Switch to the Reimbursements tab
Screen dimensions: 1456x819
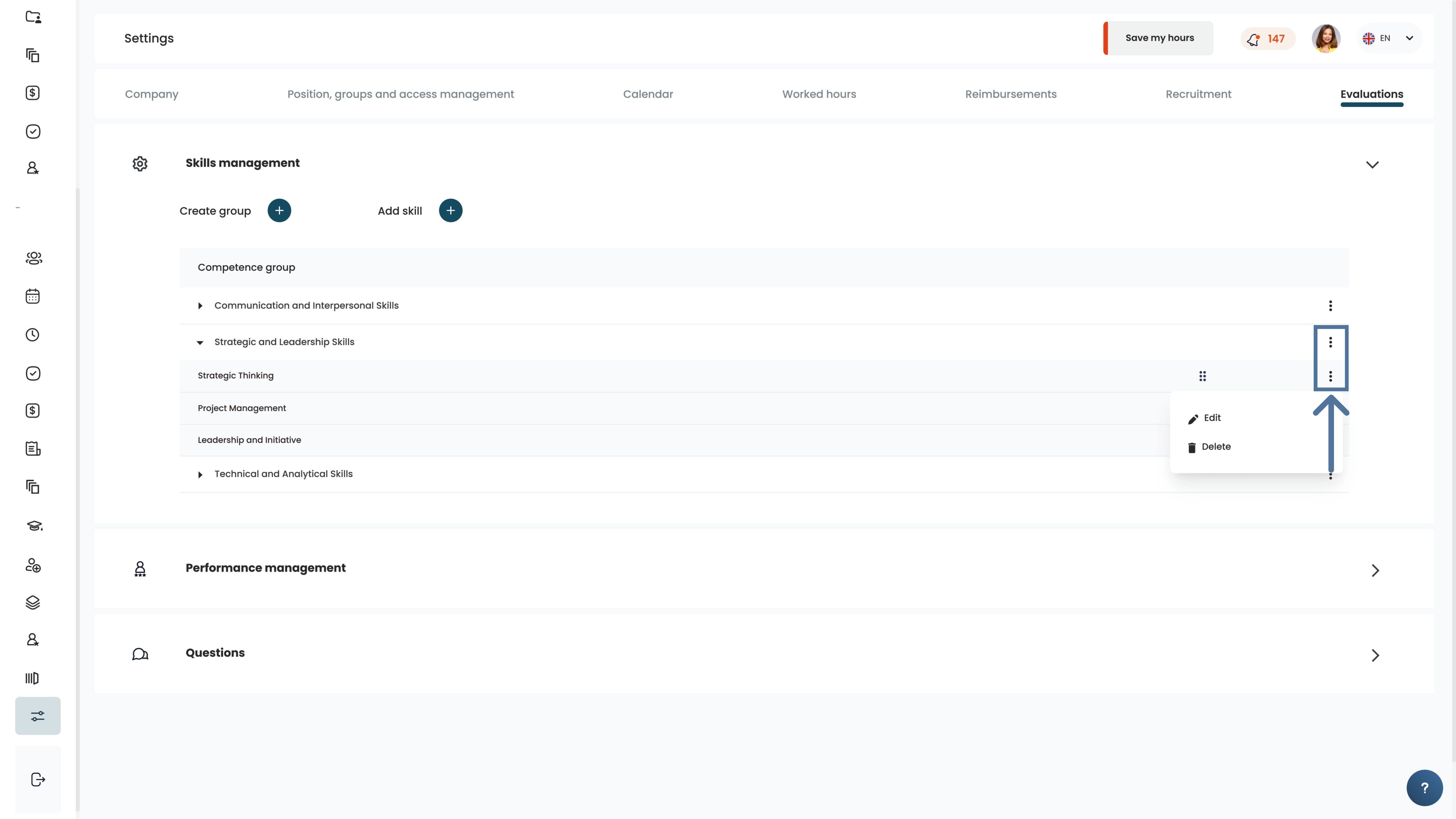pyautogui.click(x=1010, y=94)
